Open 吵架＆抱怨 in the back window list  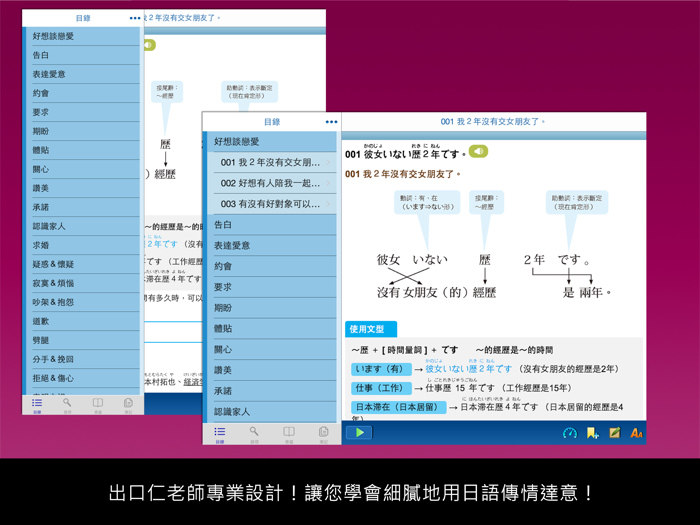[x=83, y=302]
